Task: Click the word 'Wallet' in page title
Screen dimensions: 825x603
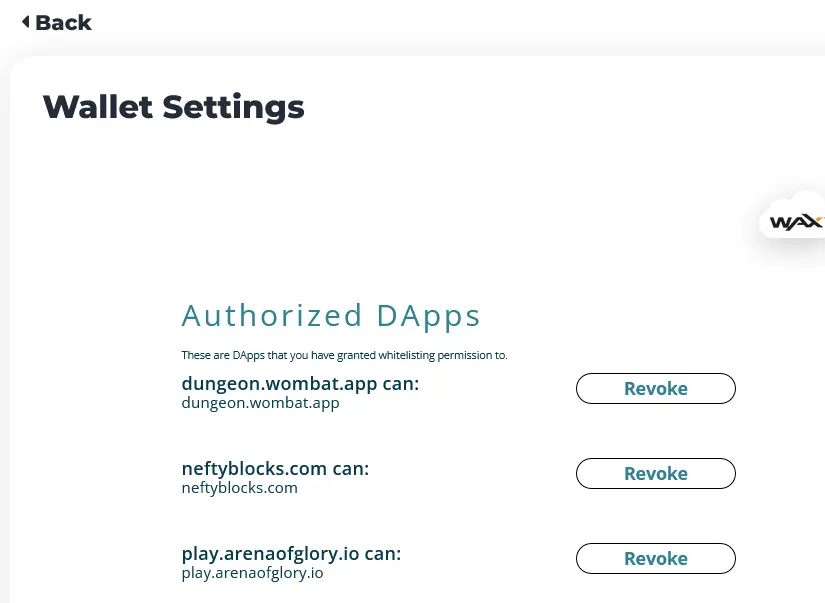Action: [x=98, y=107]
